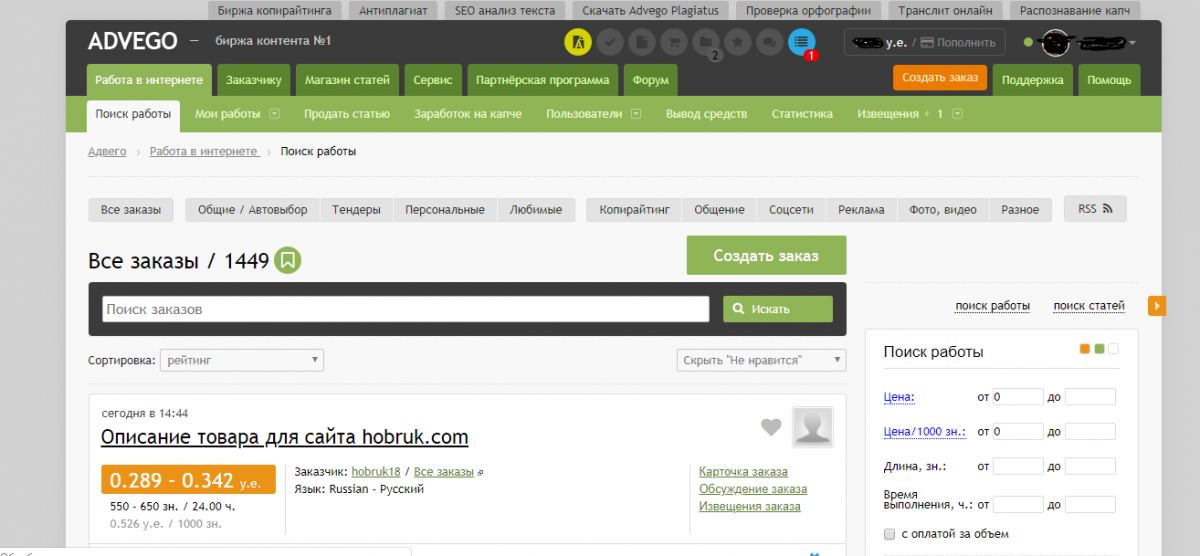Viewport: 1200px width, 556px height.
Task: Select the Персональные filter
Action: 445,210
